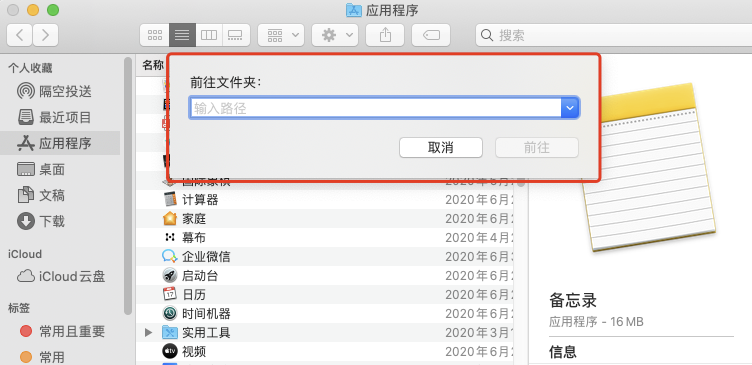Viewport: 752px width, 365px height.
Task: Select the 视频 app icon
Action: tap(170, 352)
